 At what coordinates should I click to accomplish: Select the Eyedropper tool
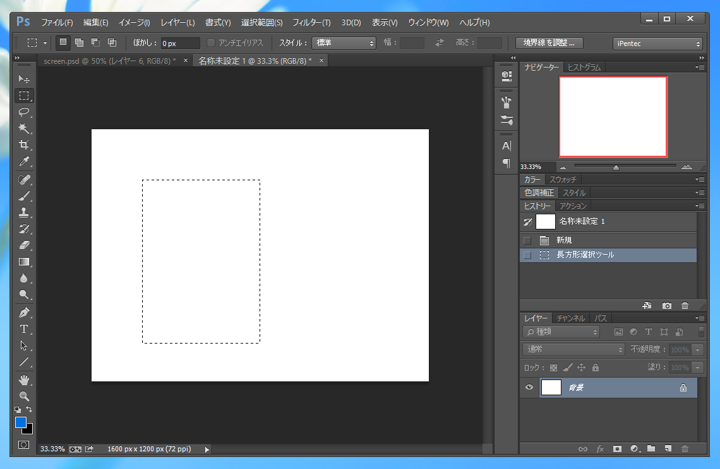pos(24,161)
